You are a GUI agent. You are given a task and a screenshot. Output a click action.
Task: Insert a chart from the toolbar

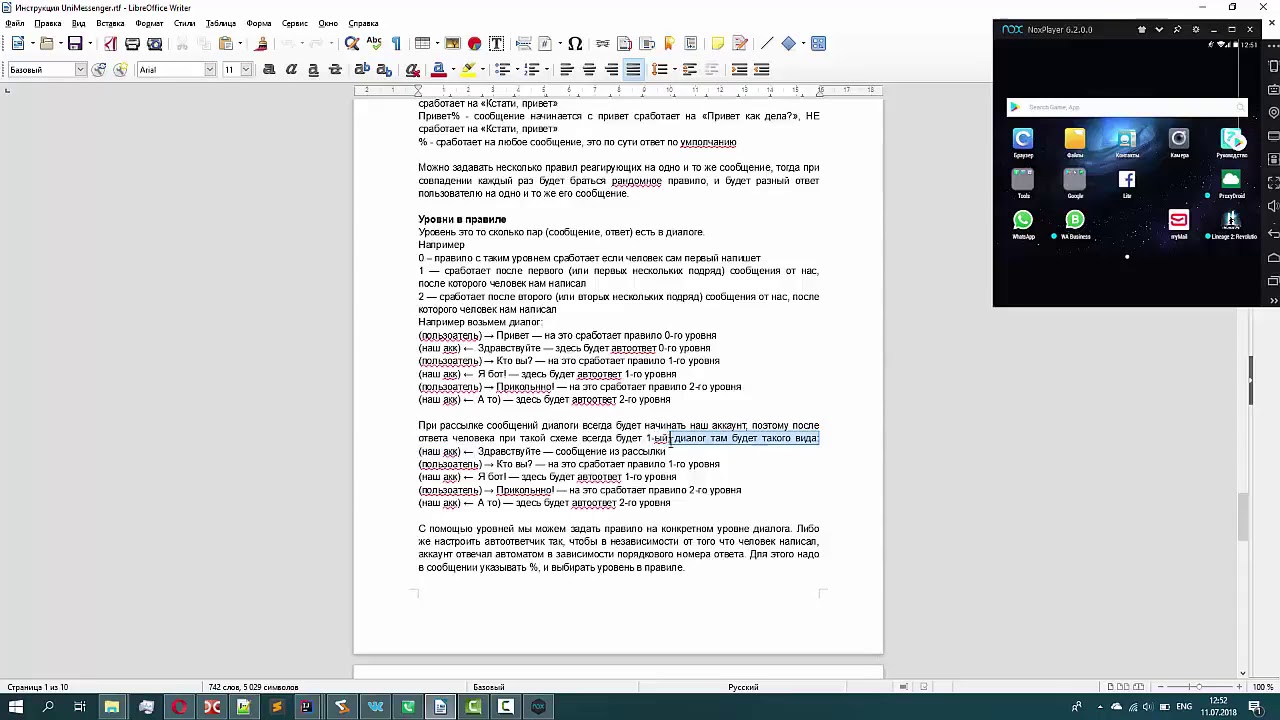(474, 44)
